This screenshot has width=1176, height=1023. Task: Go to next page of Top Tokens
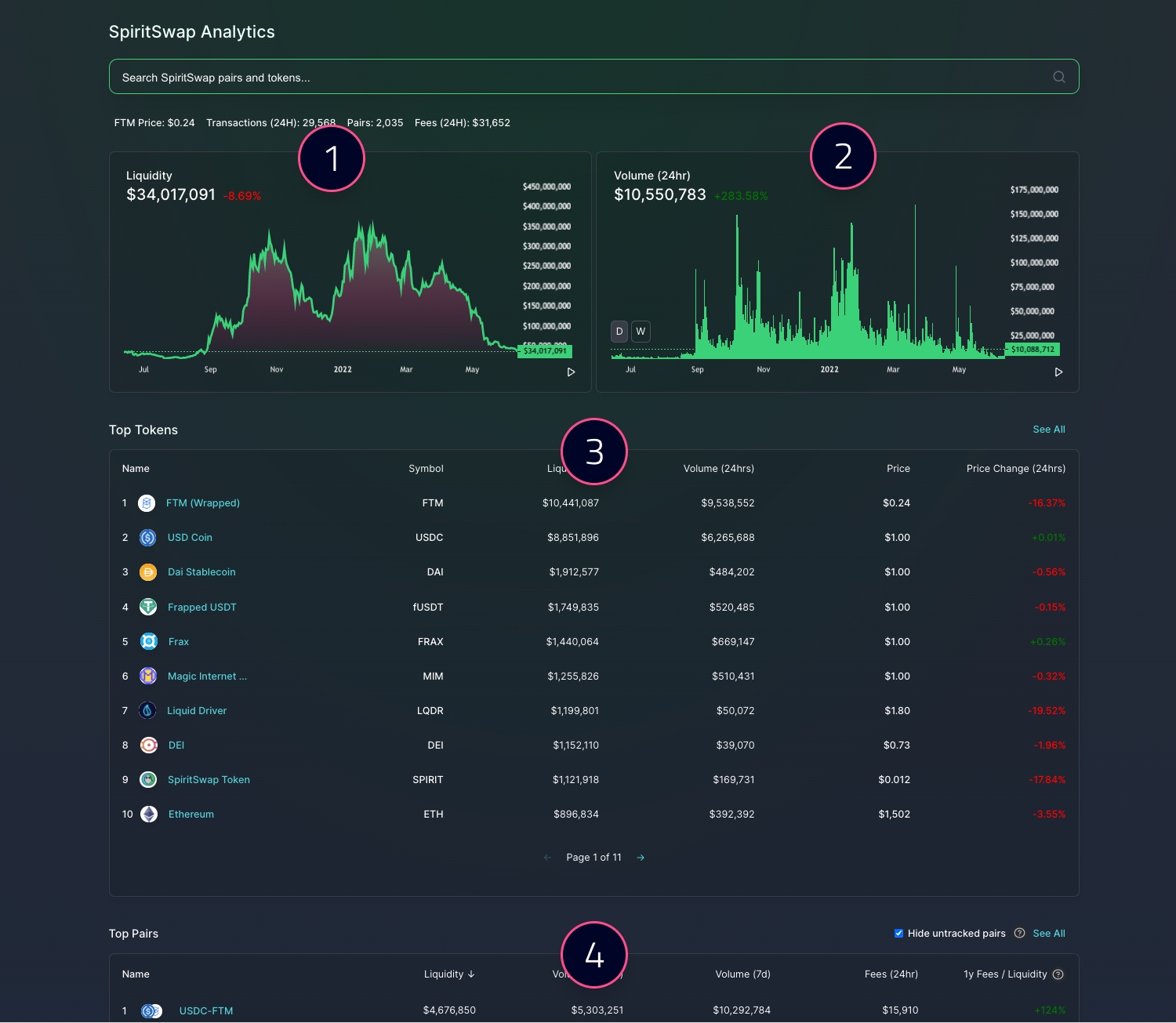tap(641, 858)
